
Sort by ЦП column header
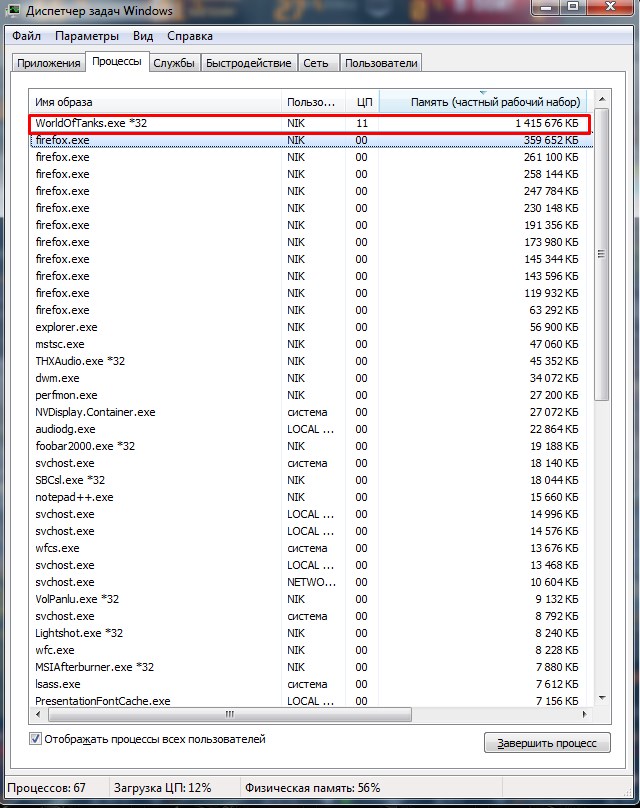362,102
